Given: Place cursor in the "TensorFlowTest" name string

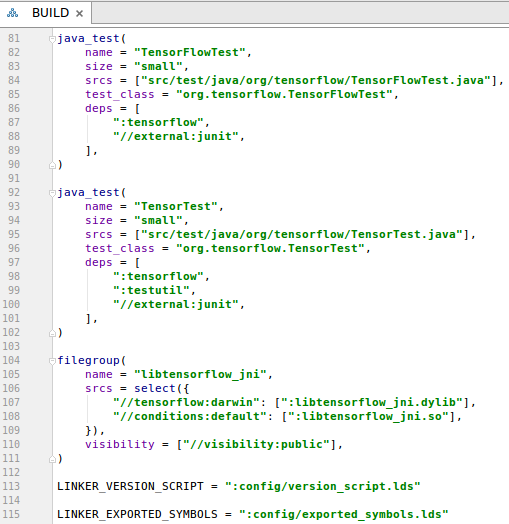Looking at the screenshot, I should (x=189, y=52).
